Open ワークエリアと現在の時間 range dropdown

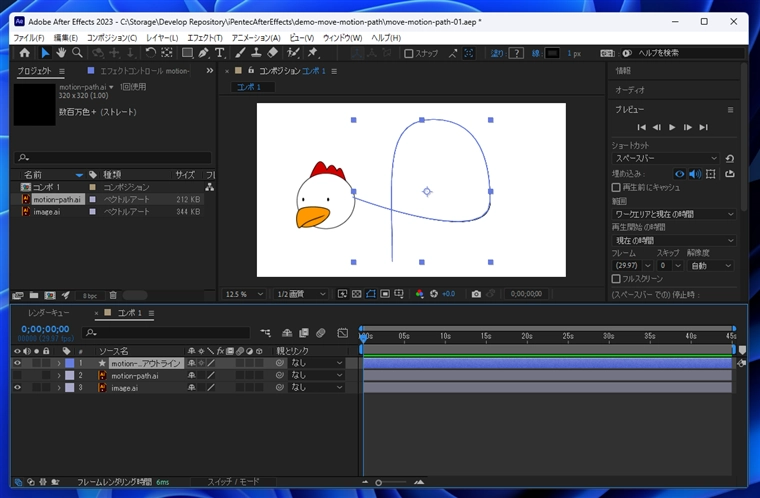click(x=674, y=214)
